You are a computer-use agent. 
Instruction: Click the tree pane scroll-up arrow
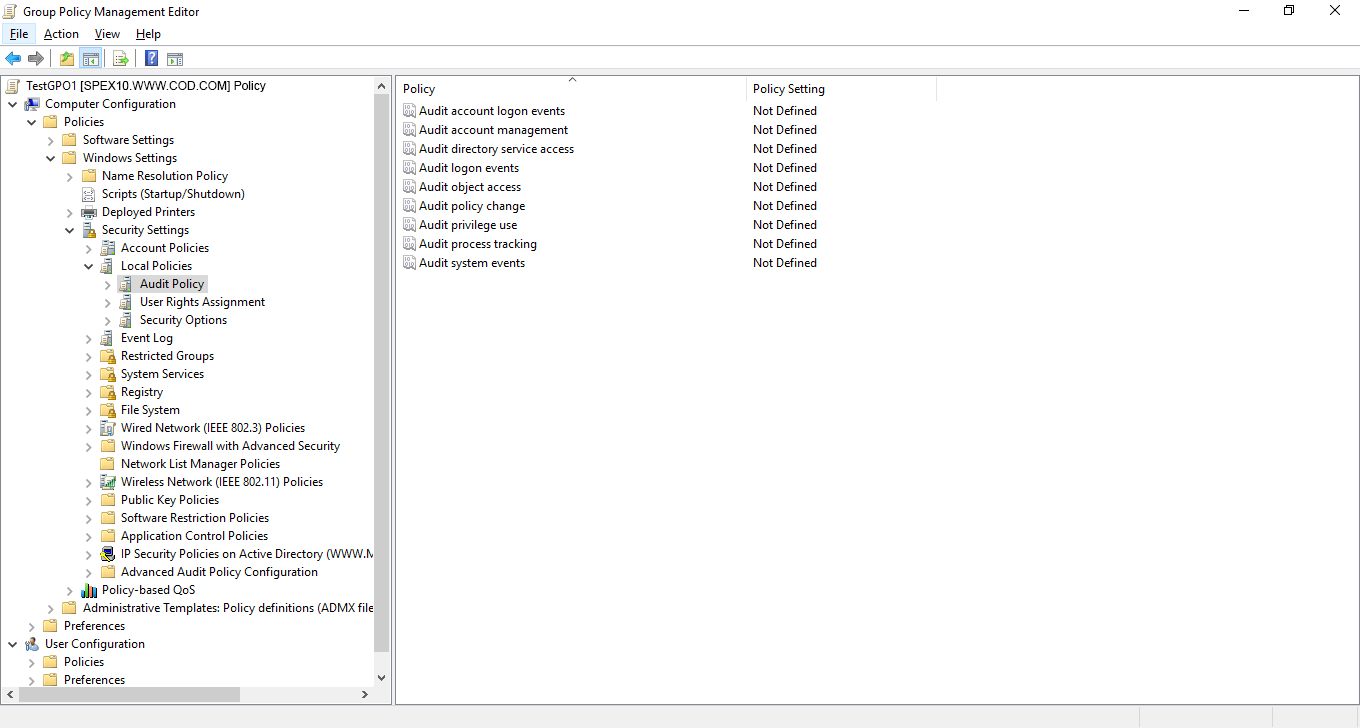tap(381, 87)
